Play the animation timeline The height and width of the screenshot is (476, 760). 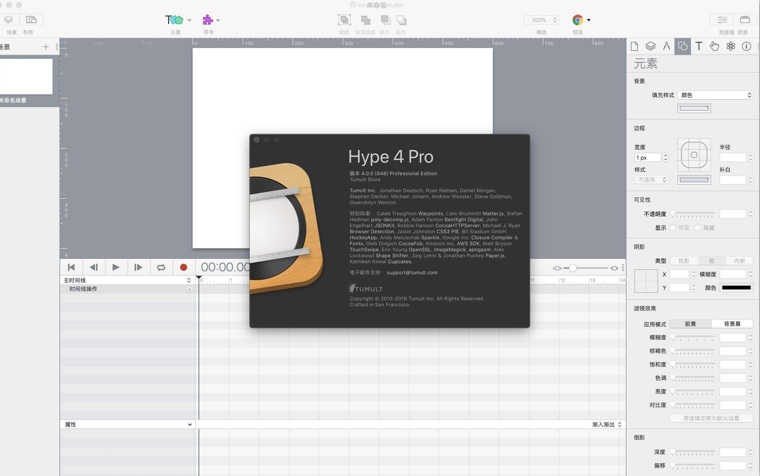pos(116,267)
